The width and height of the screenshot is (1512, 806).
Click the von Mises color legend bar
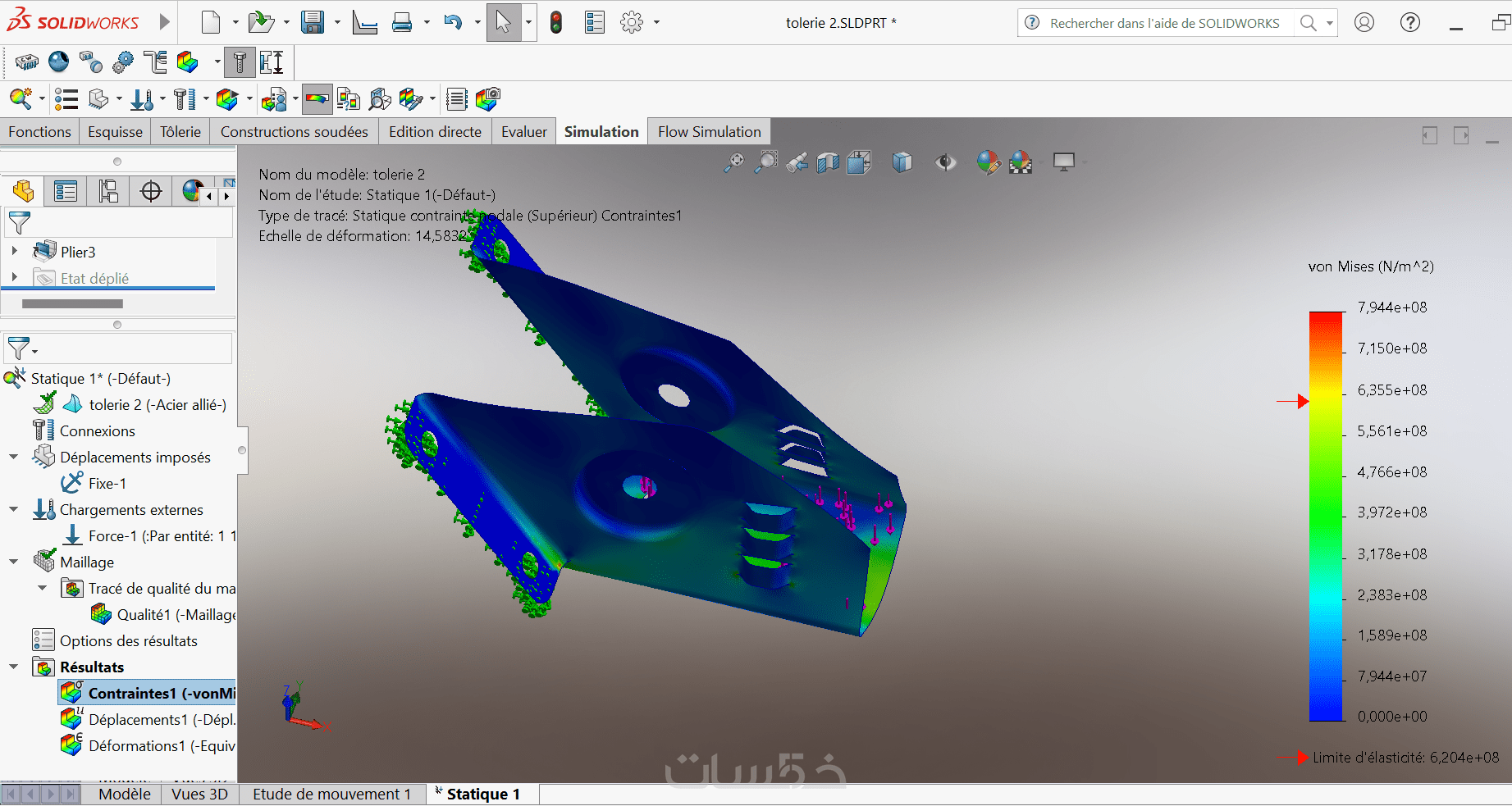1326,516
